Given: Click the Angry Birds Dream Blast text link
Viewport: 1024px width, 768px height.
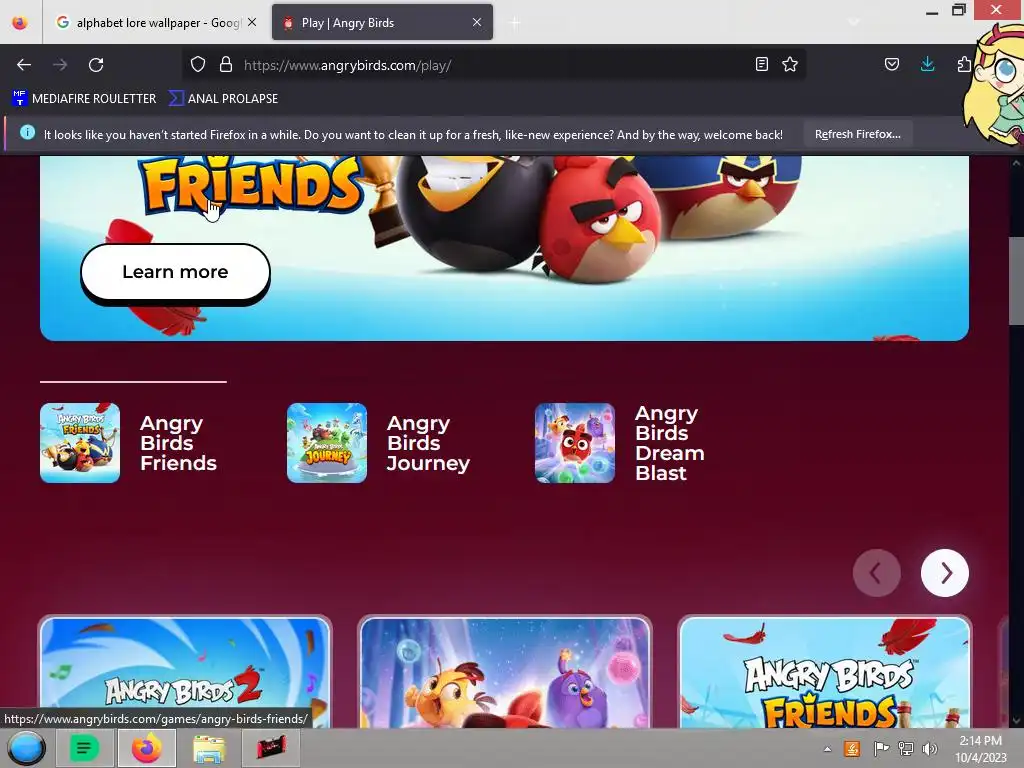Looking at the screenshot, I should coord(669,443).
